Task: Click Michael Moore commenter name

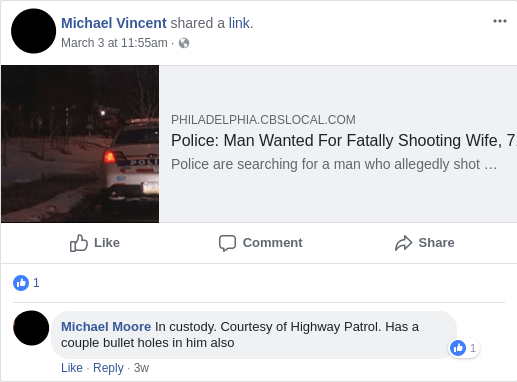Action: tap(106, 327)
